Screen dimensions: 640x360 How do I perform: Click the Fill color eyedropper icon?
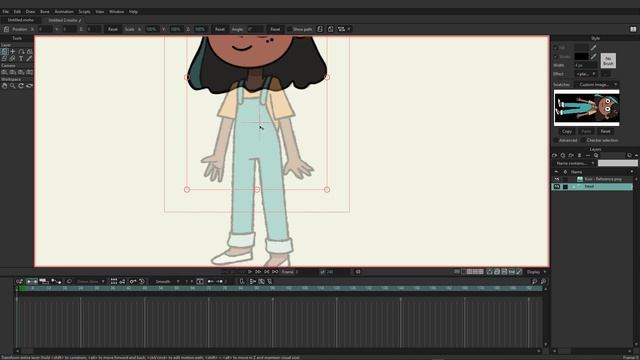point(593,48)
